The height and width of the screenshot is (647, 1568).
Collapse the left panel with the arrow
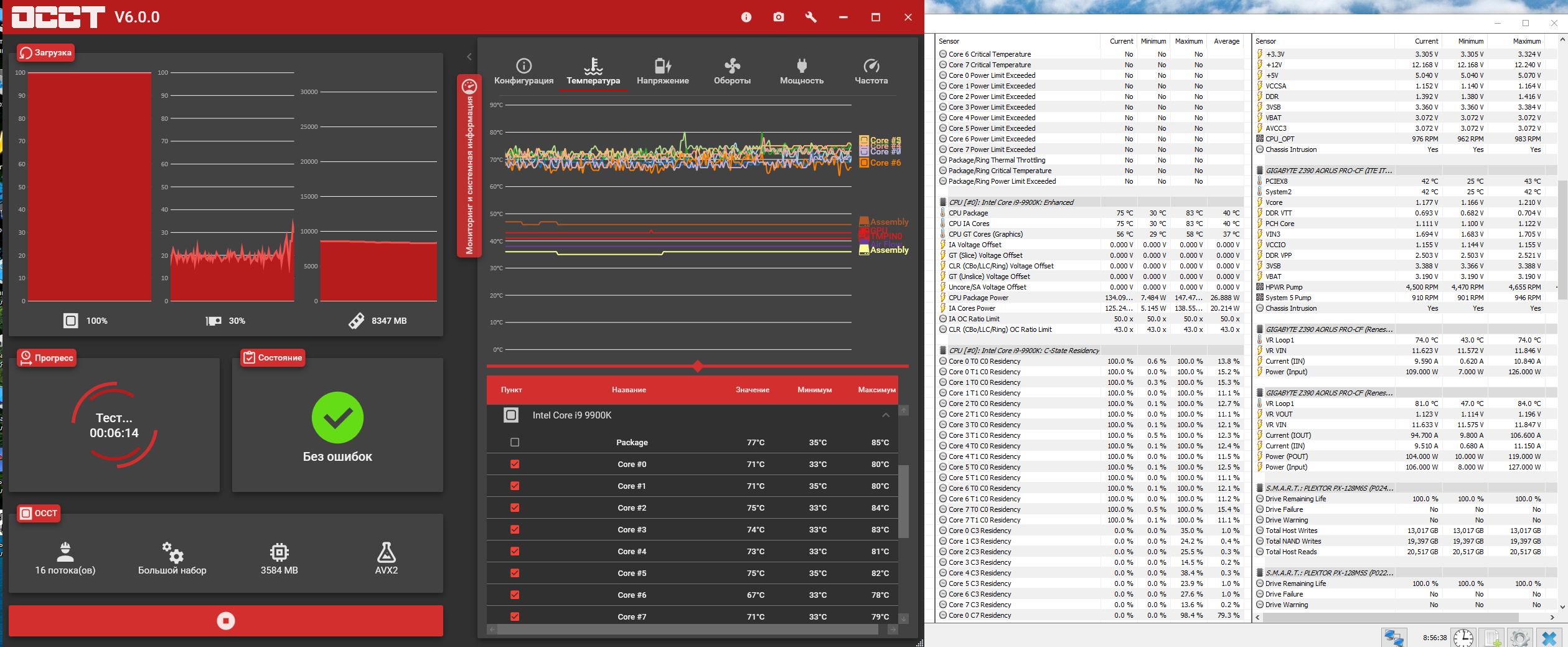click(x=469, y=57)
